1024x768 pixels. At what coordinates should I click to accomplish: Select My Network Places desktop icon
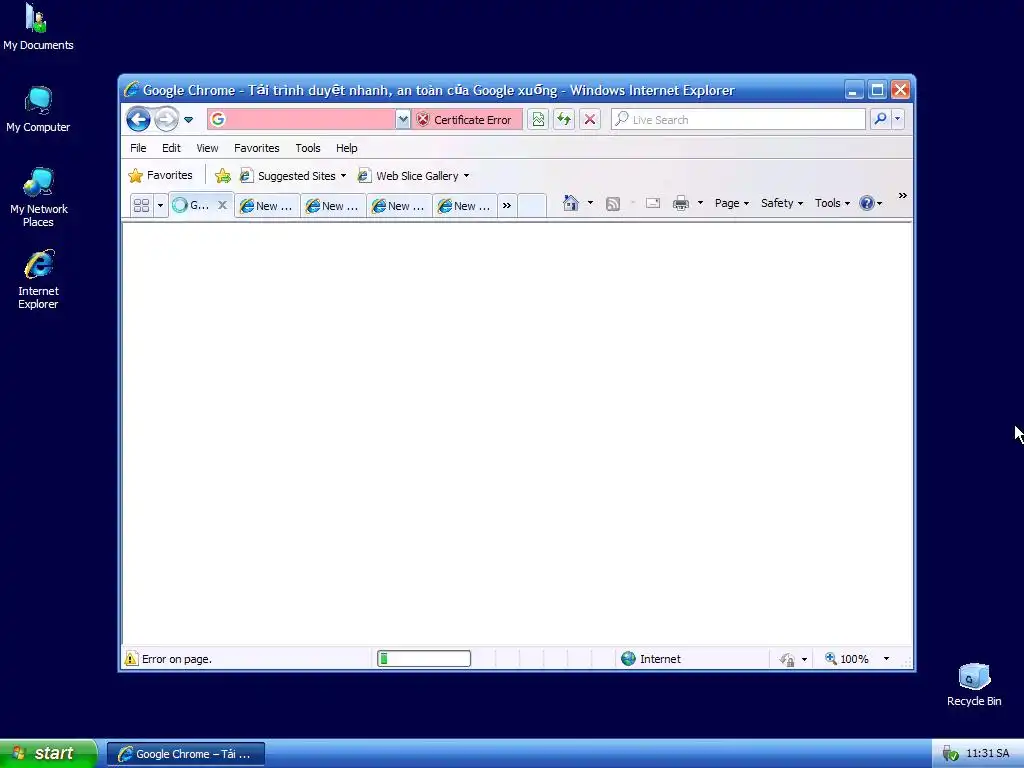39,197
